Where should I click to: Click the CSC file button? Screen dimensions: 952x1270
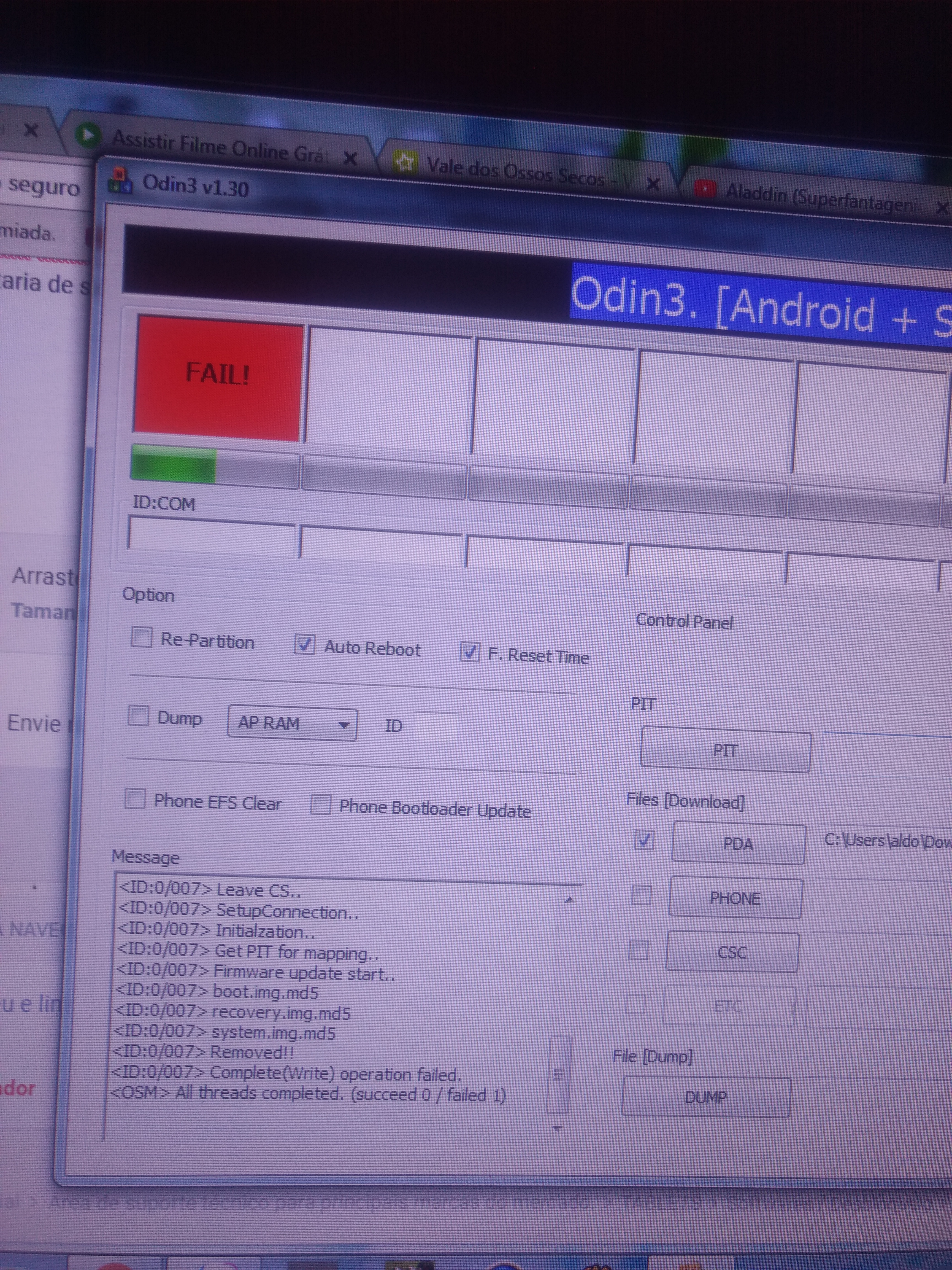point(732,952)
